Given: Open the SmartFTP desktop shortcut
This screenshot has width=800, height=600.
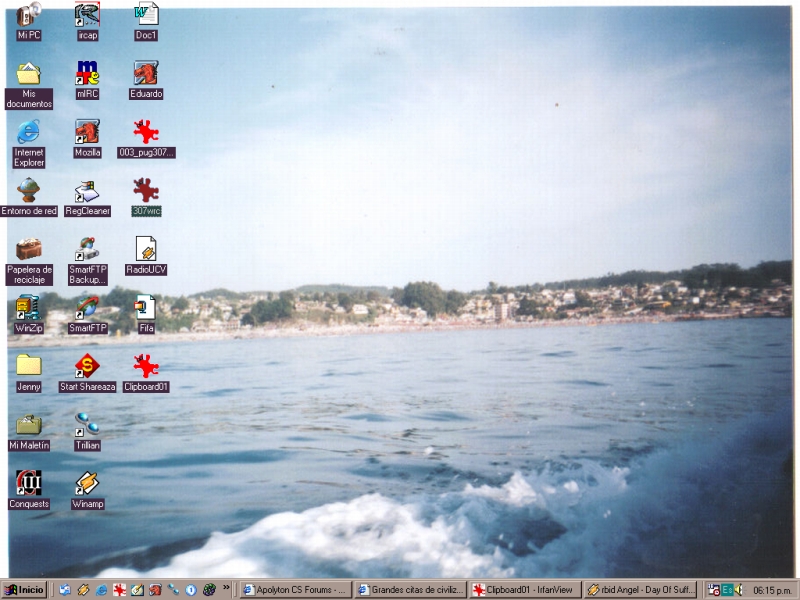Looking at the screenshot, I should (x=87, y=307).
